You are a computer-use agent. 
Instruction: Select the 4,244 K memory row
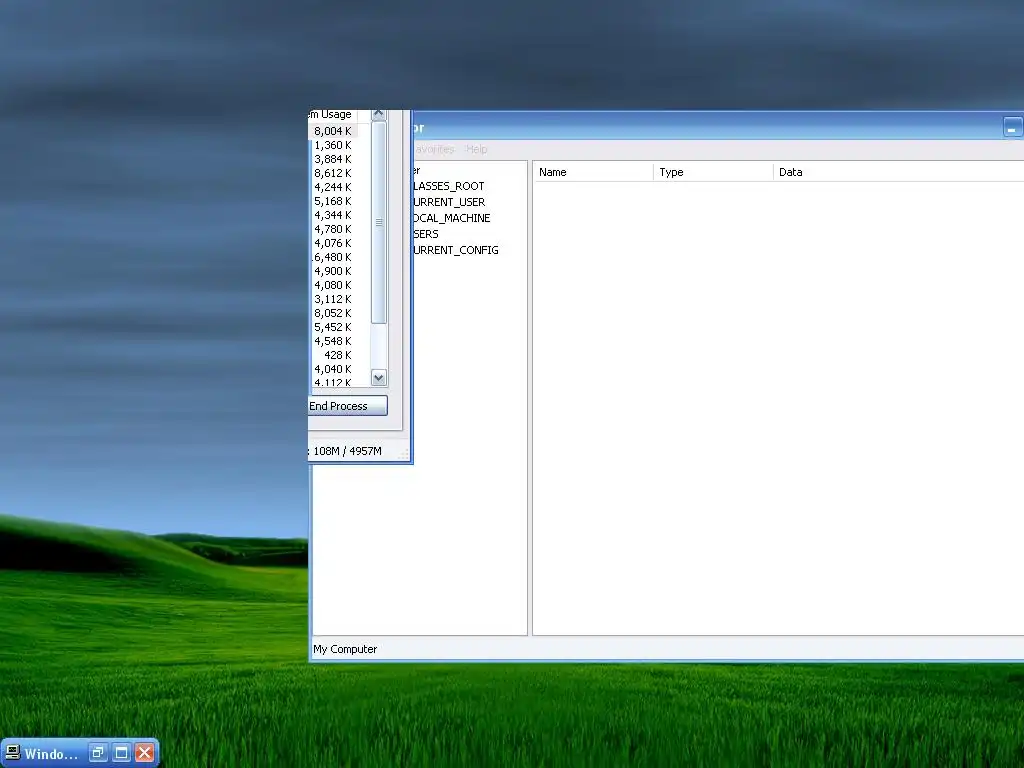333,187
